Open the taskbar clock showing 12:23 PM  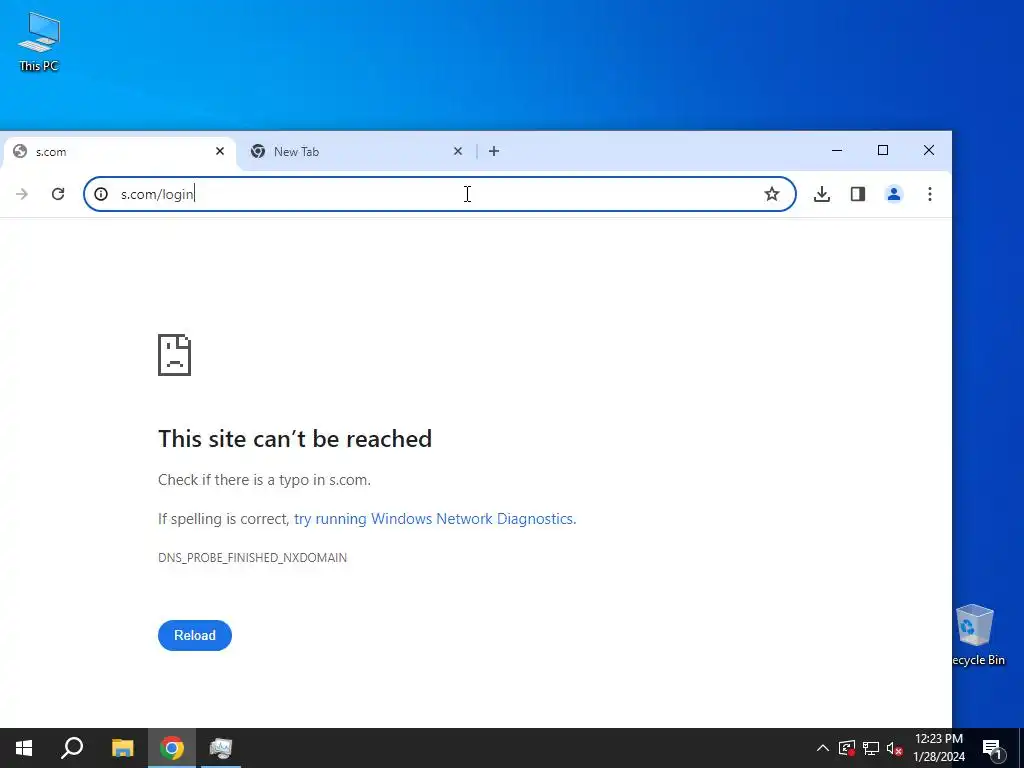tap(938, 748)
